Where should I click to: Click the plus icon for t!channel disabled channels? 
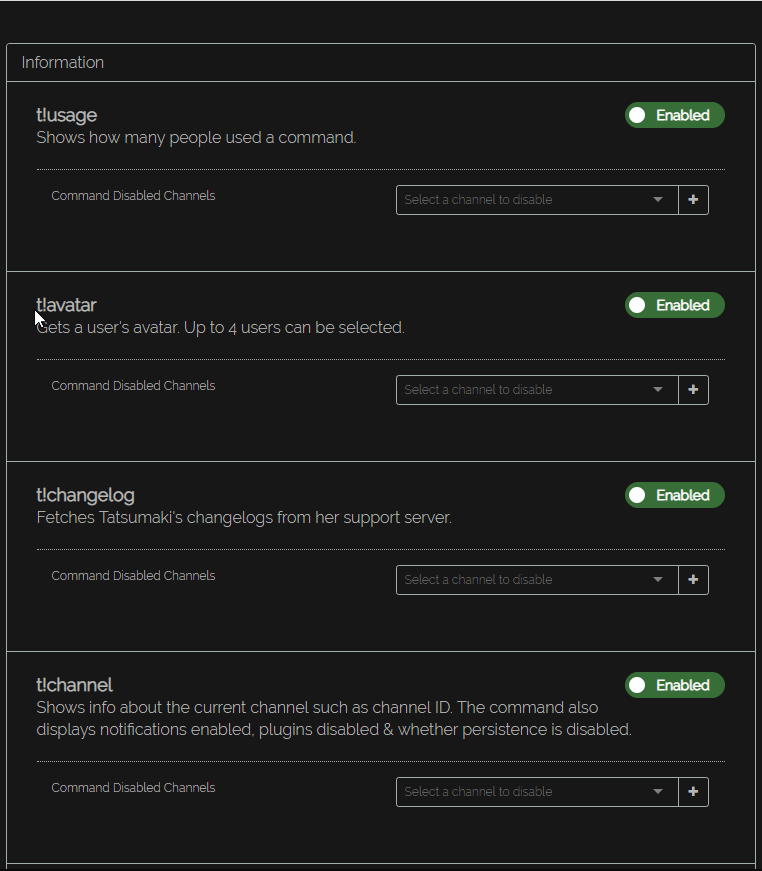693,792
